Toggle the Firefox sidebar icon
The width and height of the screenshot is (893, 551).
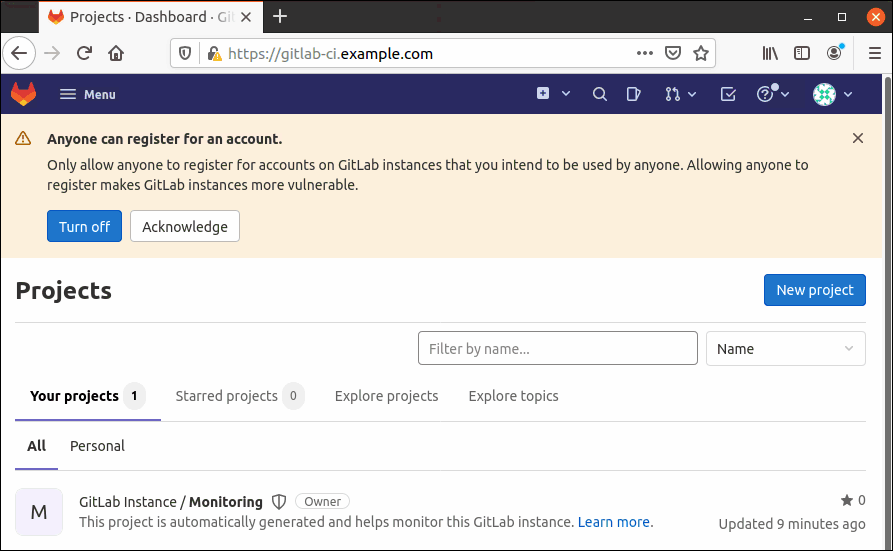pos(802,54)
